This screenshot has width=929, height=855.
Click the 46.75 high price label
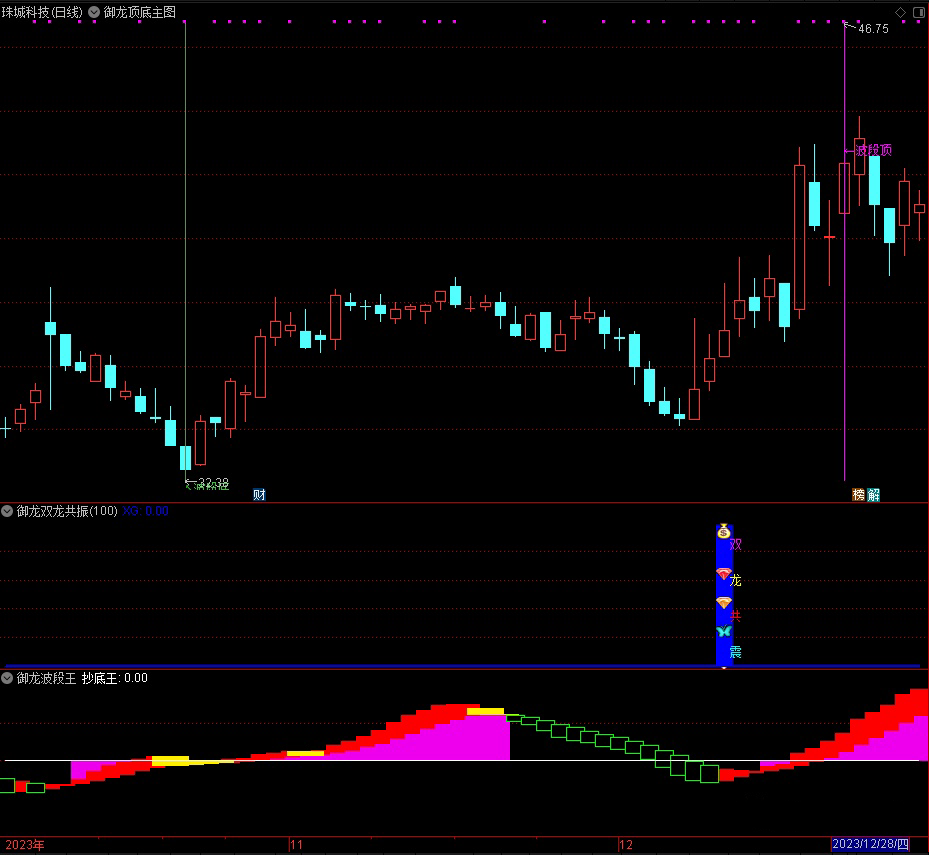click(873, 29)
